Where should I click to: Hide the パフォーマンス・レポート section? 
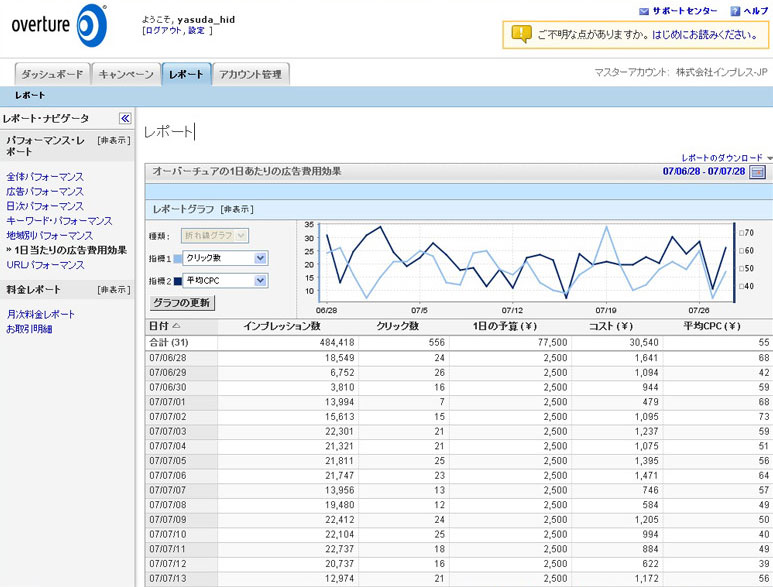click(x=113, y=141)
